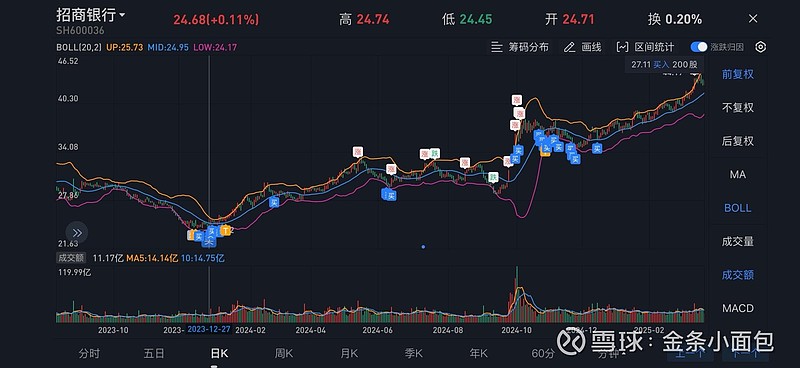Select 后复权 price adjustment
This screenshot has height=368, width=800.
[x=737, y=141]
